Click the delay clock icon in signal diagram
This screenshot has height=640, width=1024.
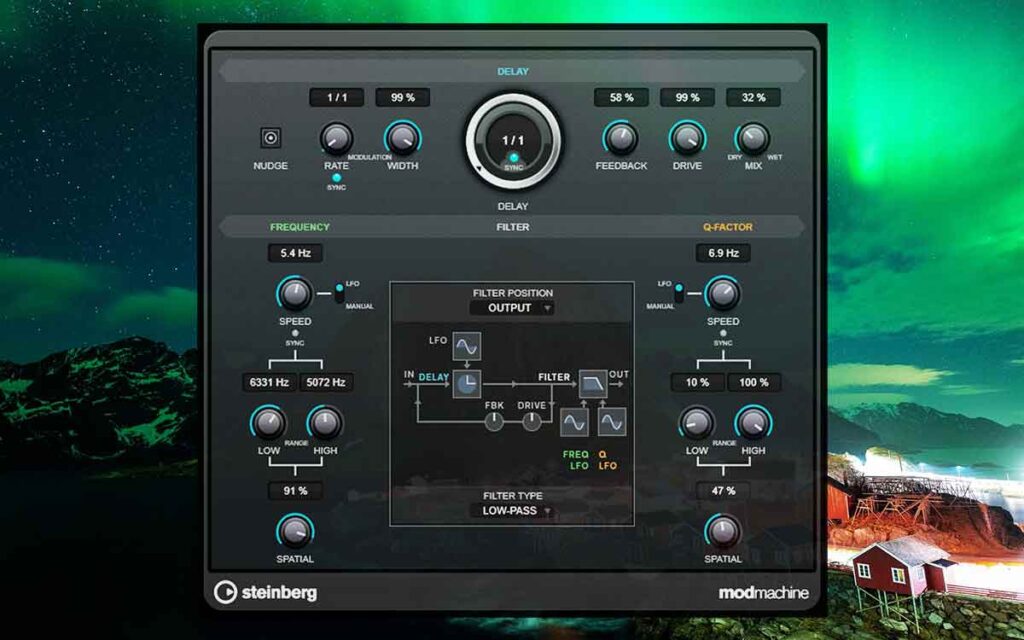coord(467,384)
